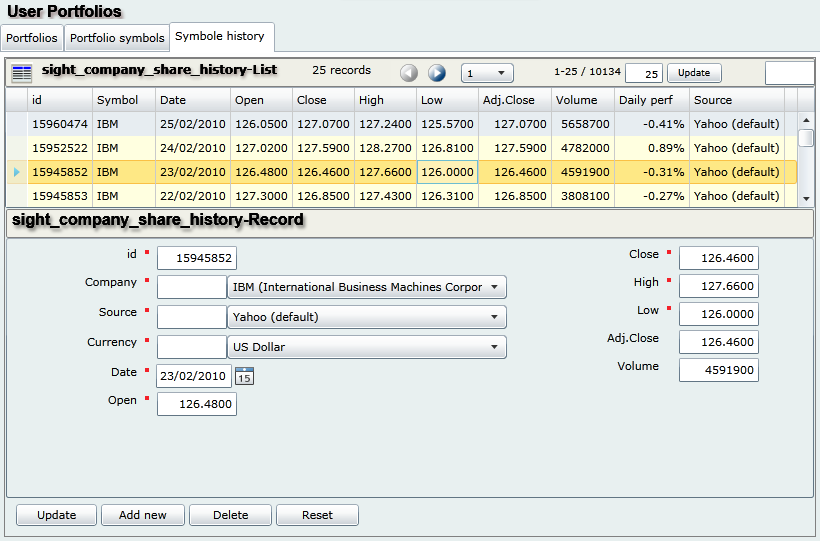This screenshot has height=541, width=820.
Task: Sort by Adj.Close column header
Action: pos(515,100)
